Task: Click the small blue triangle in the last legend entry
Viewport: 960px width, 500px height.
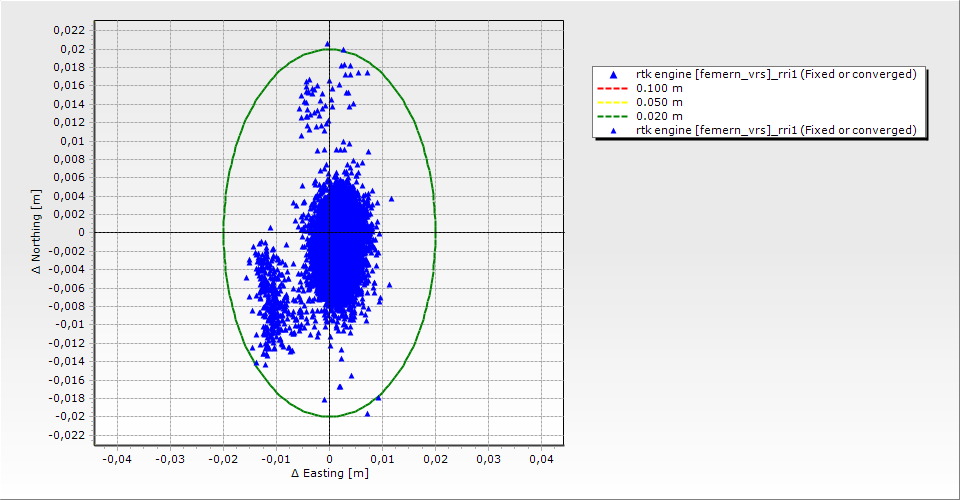Action: [613, 130]
